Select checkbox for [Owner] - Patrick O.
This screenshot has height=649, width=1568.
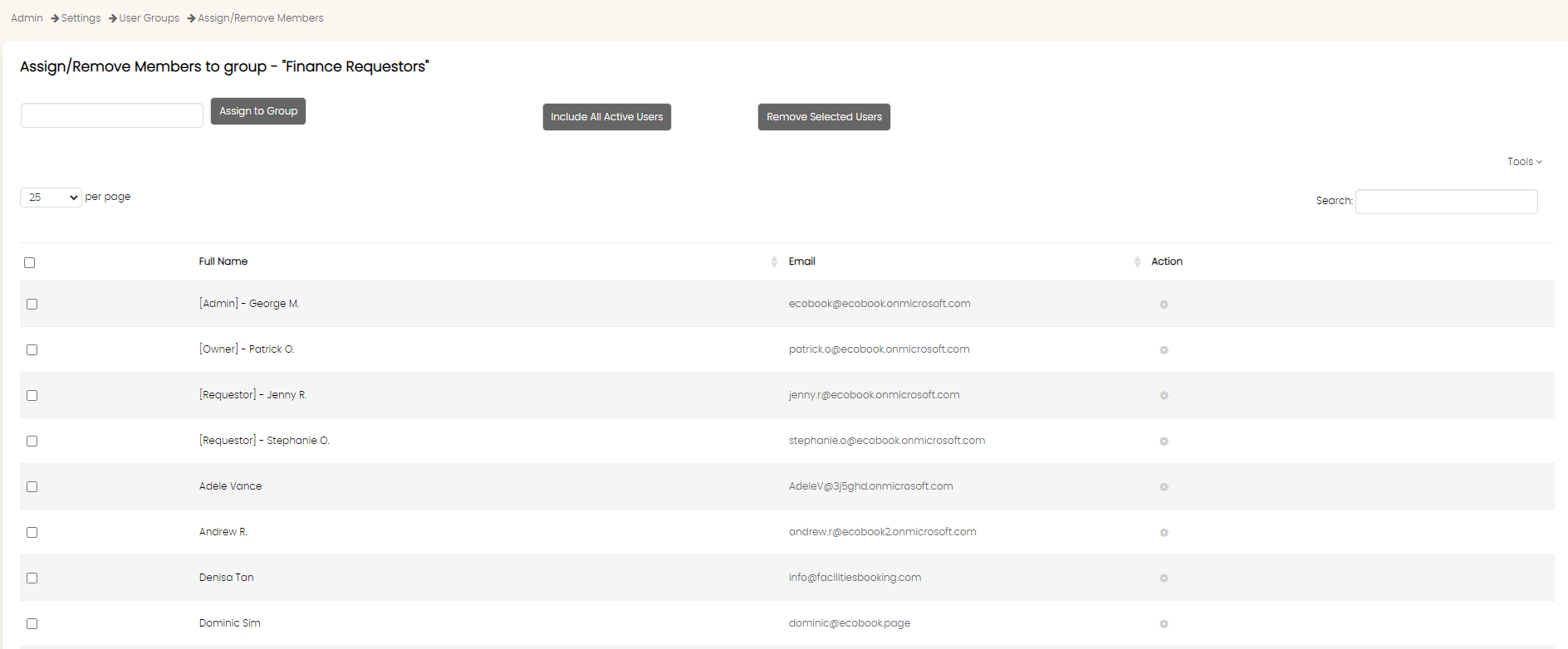pyautogui.click(x=32, y=349)
